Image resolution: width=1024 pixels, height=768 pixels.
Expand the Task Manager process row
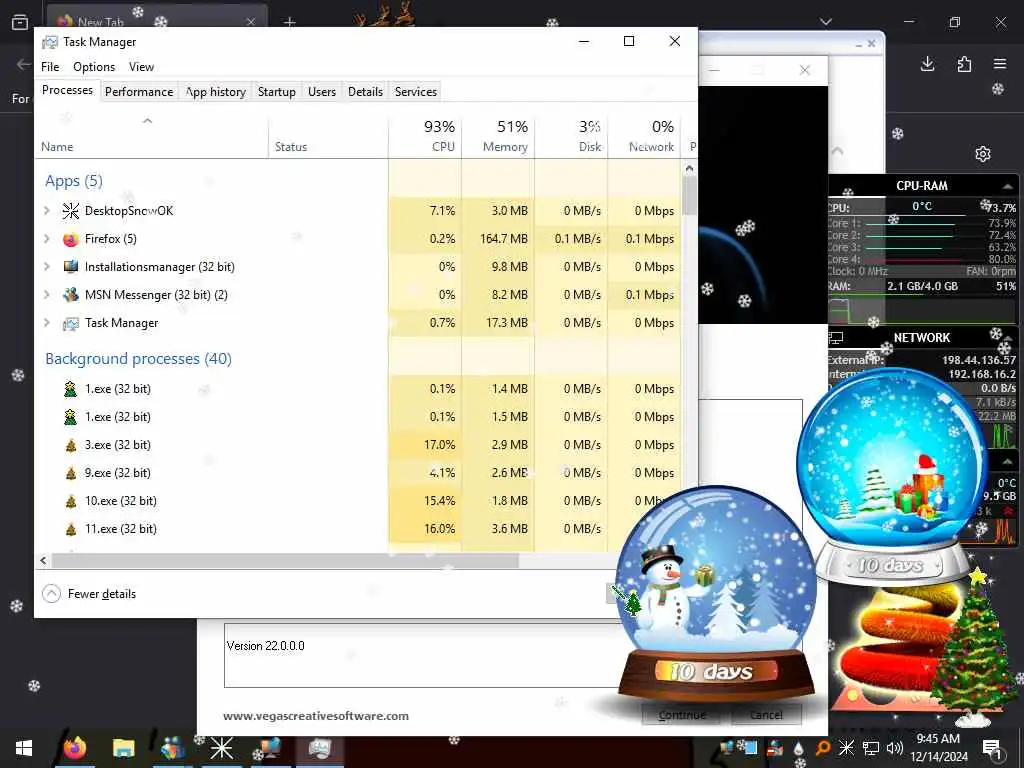pyautogui.click(x=46, y=323)
